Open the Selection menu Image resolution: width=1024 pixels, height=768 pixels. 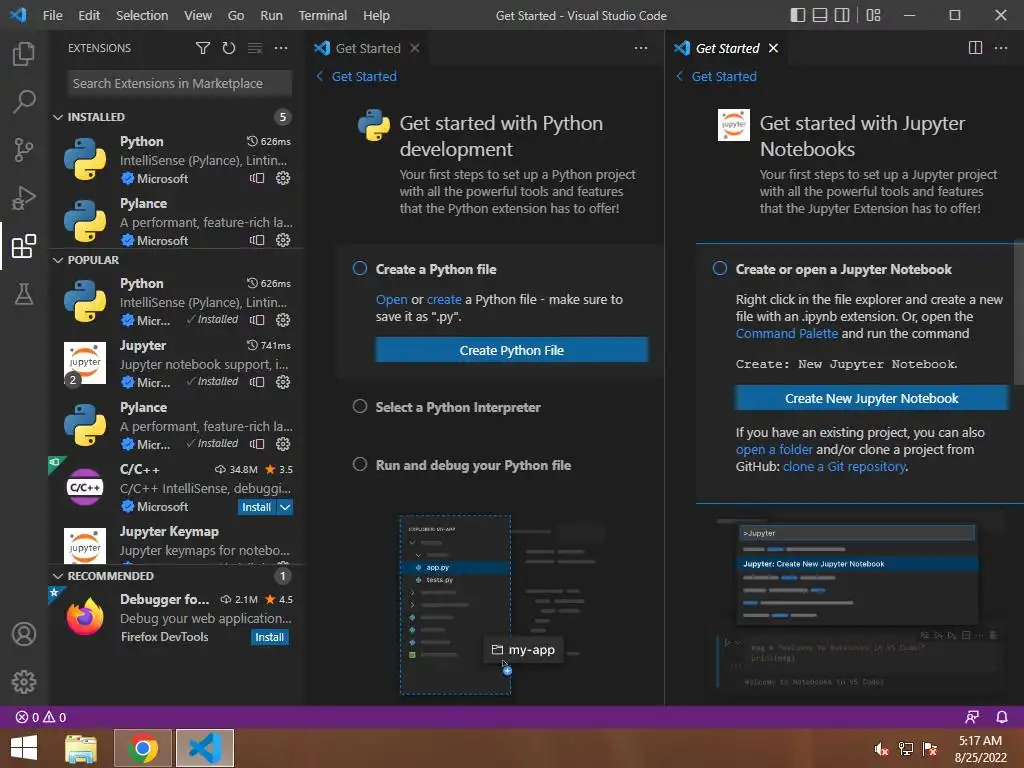[142, 15]
